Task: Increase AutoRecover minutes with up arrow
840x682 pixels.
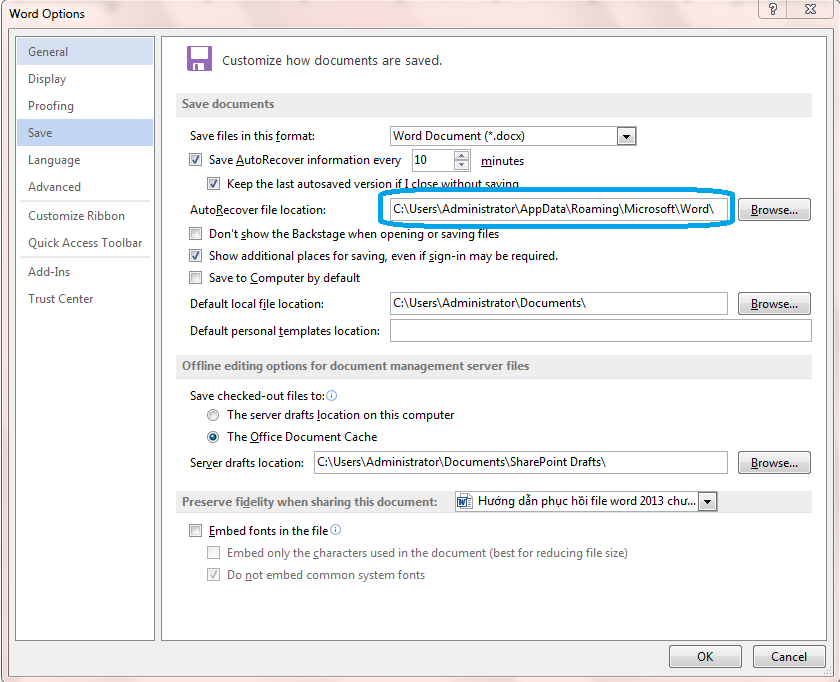Action: coord(461,155)
